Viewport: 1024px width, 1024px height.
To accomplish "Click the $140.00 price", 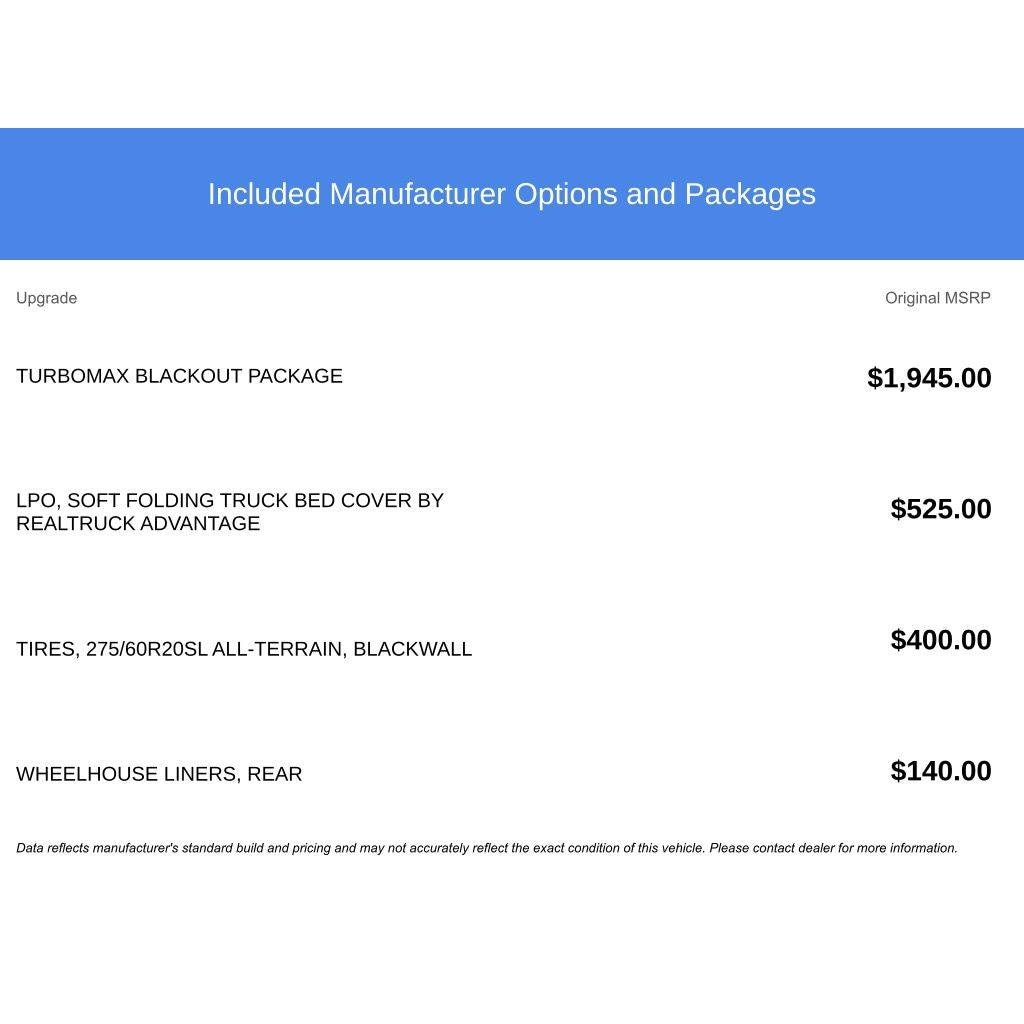I will coord(940,771).
